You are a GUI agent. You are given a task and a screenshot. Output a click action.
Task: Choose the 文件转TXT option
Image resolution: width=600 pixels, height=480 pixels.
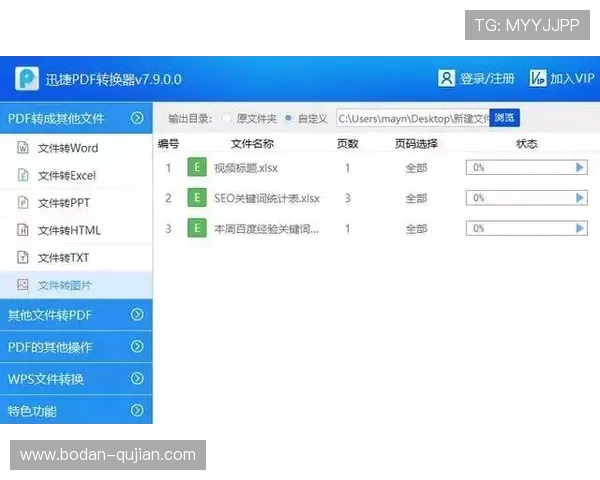pos(63,258)
